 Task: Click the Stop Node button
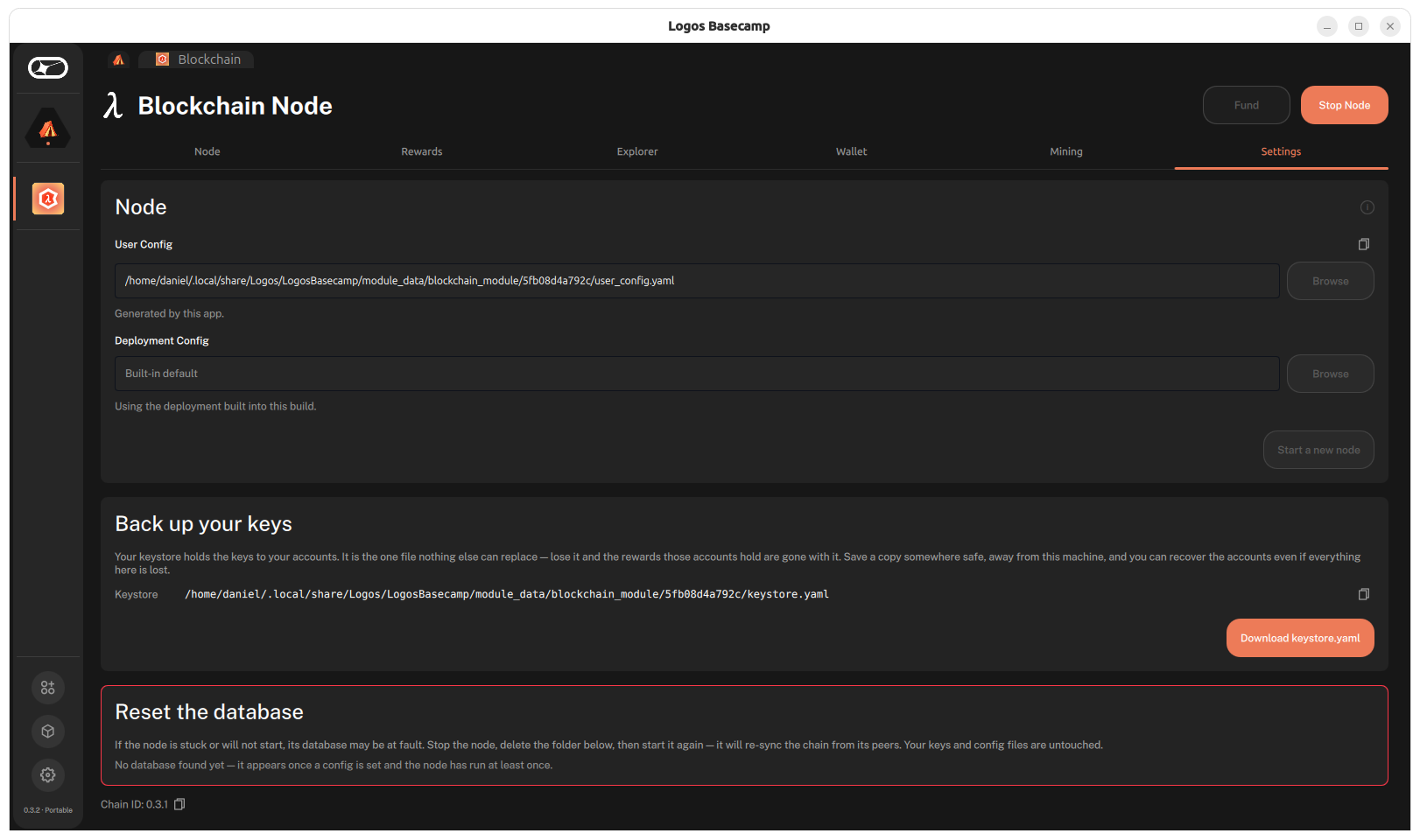click(1345, 105)
